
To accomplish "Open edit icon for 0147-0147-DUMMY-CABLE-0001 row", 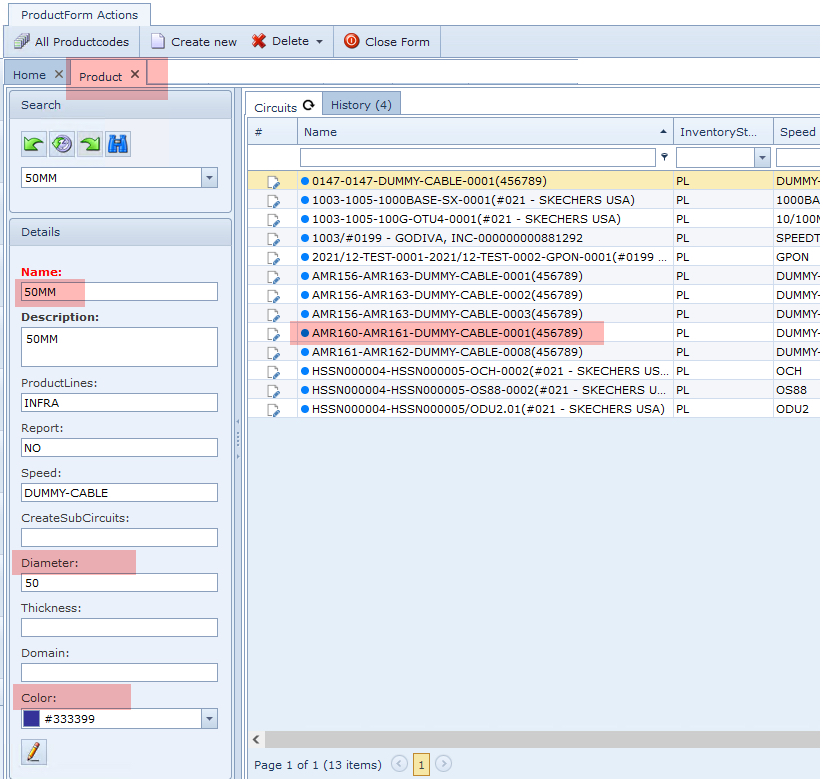I will [273, 181].
